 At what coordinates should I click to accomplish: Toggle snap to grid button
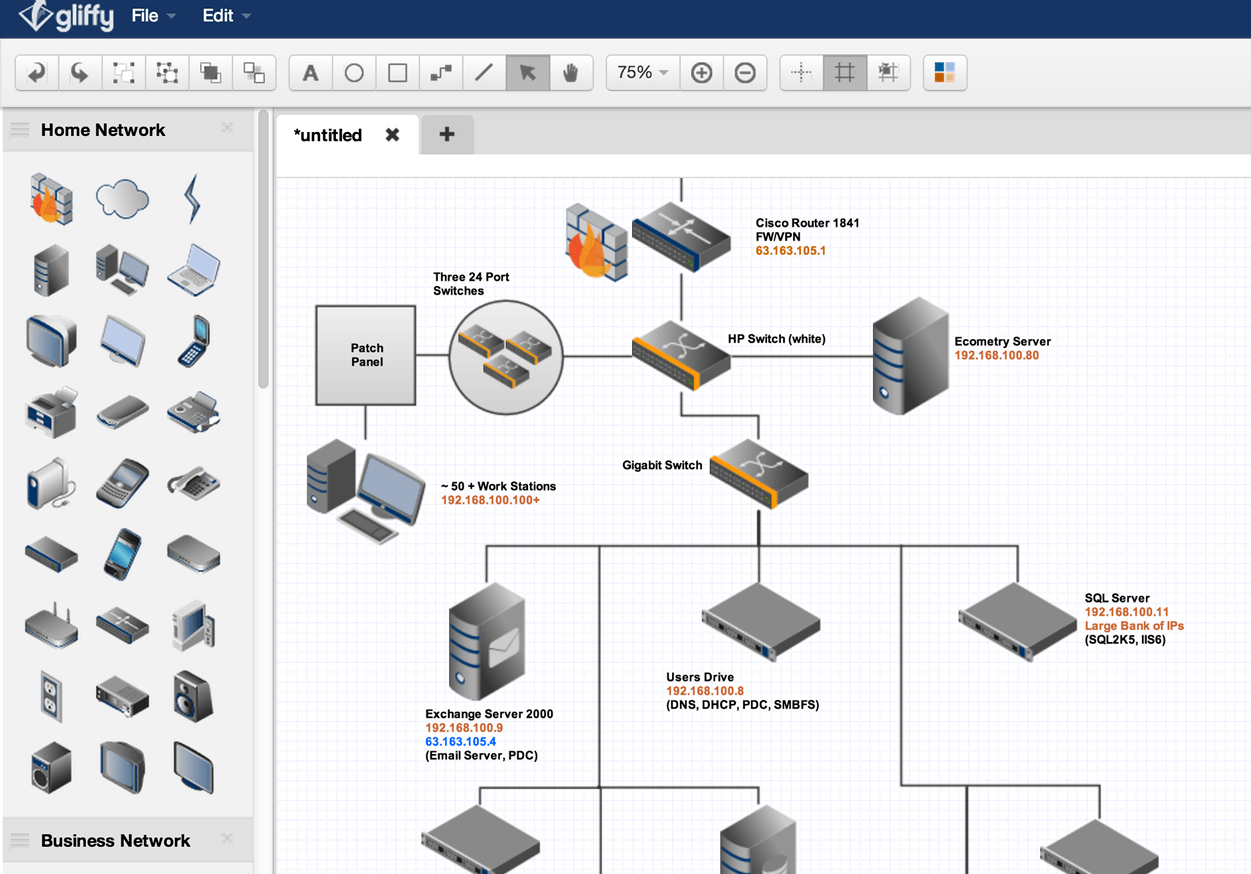888,73
